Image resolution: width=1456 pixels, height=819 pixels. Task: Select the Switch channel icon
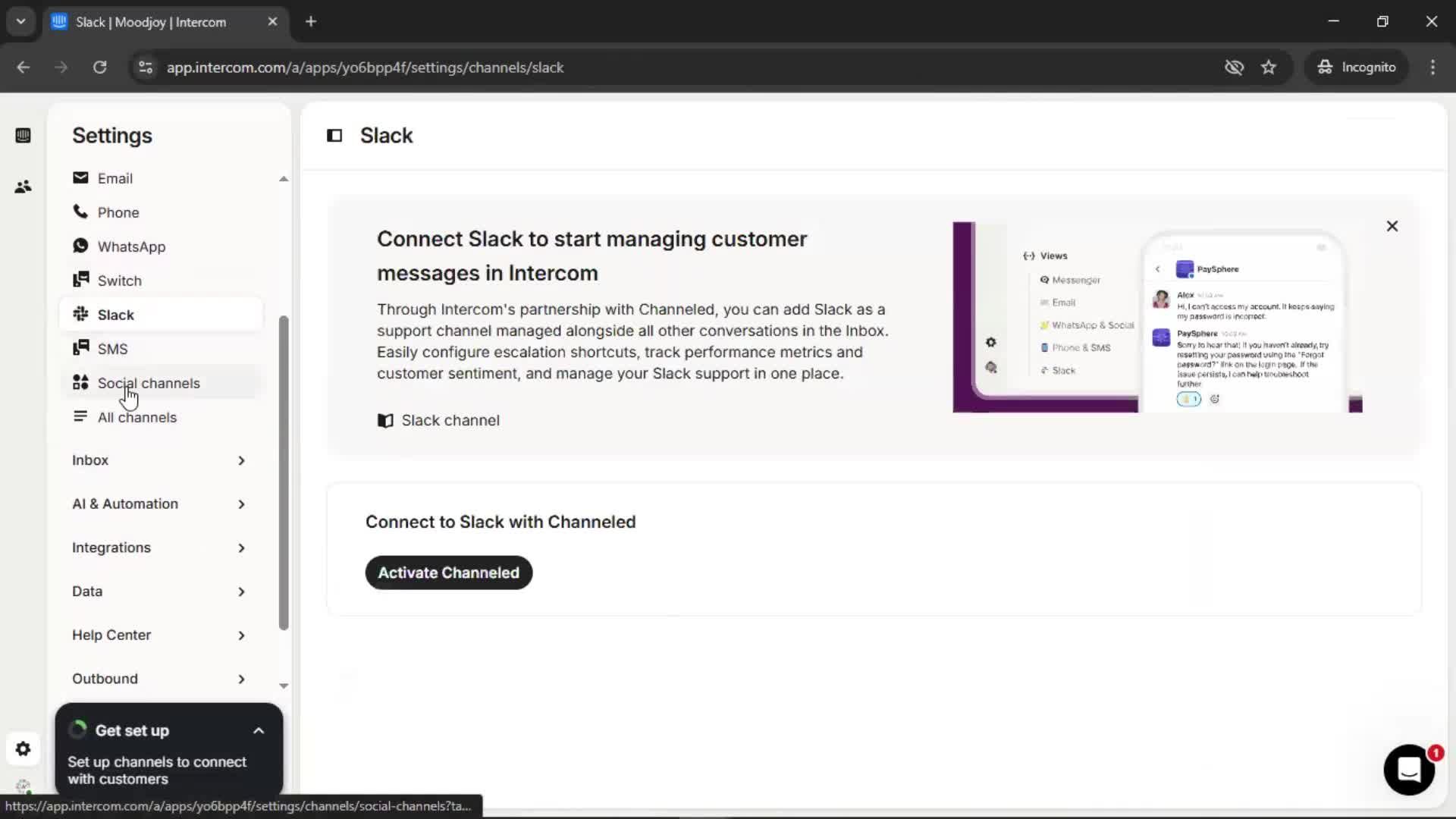pos(80,280)
